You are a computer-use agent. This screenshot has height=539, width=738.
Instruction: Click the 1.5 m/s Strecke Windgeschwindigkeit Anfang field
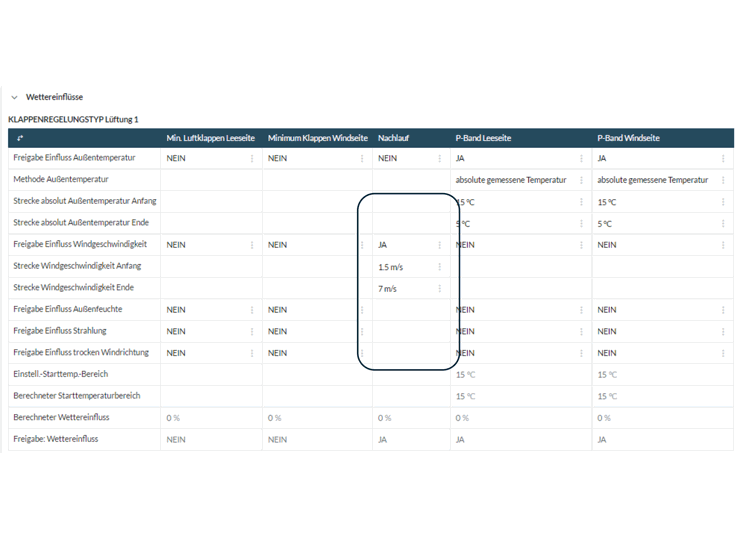391,267
